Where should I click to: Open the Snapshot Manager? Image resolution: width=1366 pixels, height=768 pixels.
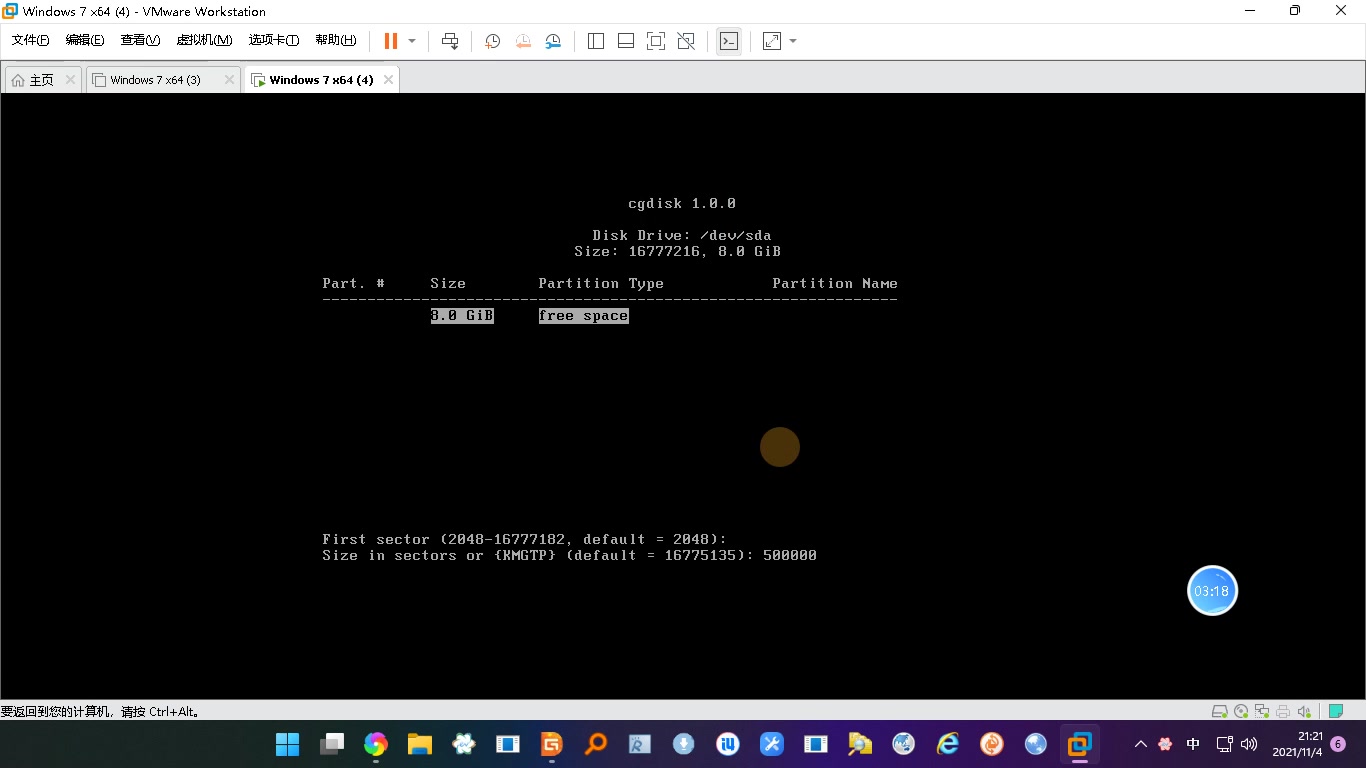[x=552, y=41]
